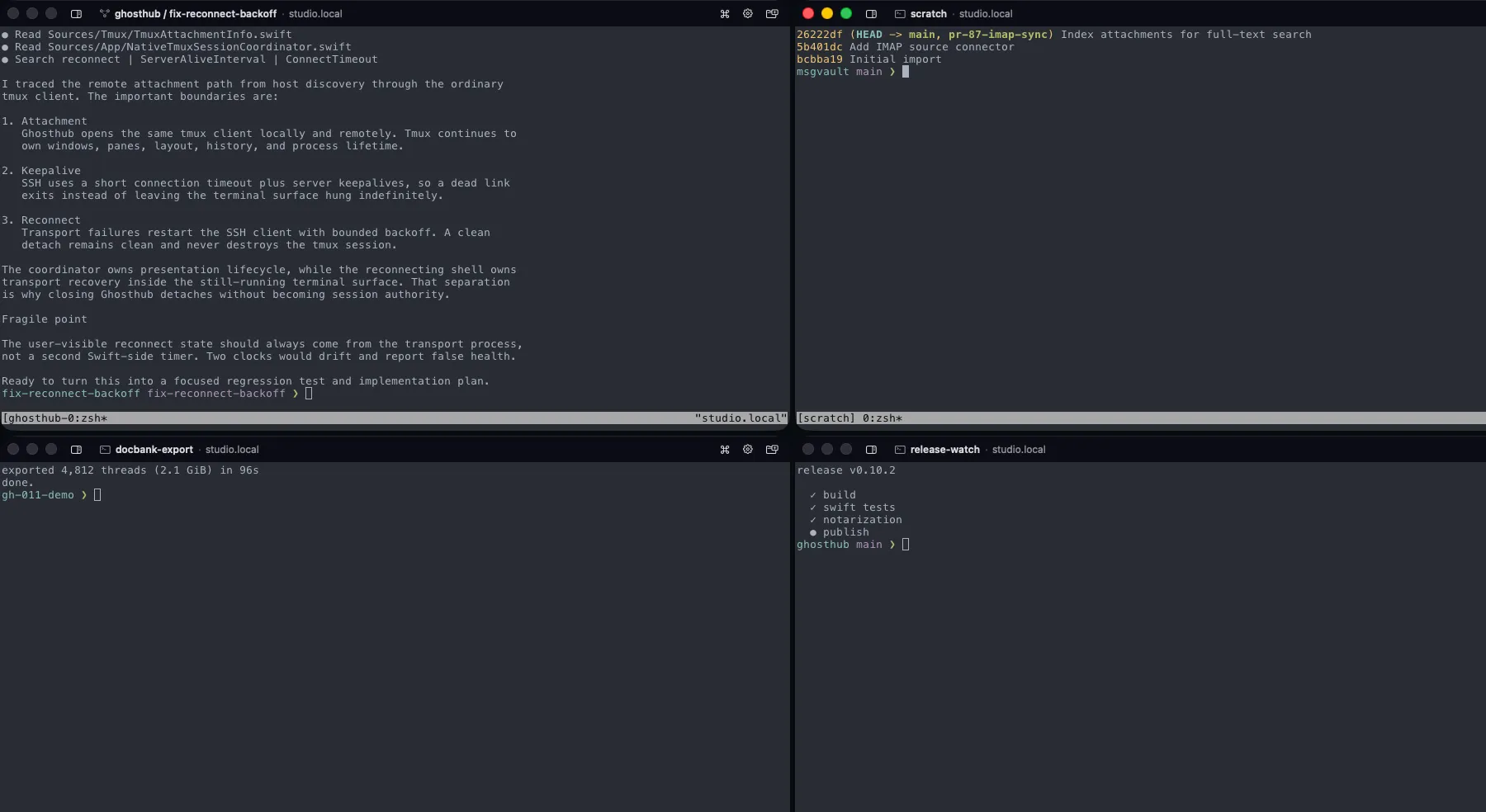Click 'studio.local' host label in the scratch title bar

pos(986,13)
